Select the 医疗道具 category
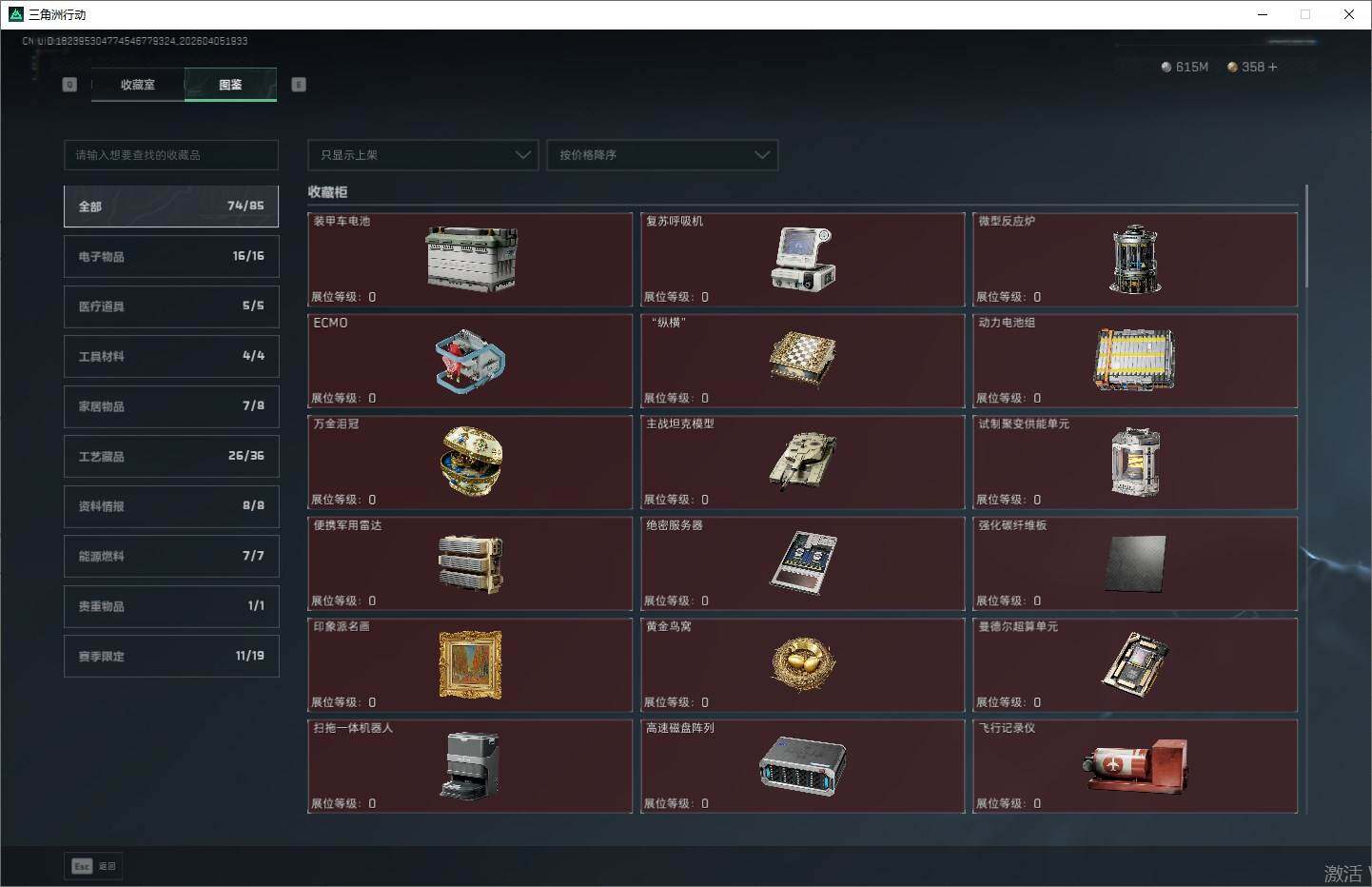The width and height of the screenshot is (1372, 887). 171,306
